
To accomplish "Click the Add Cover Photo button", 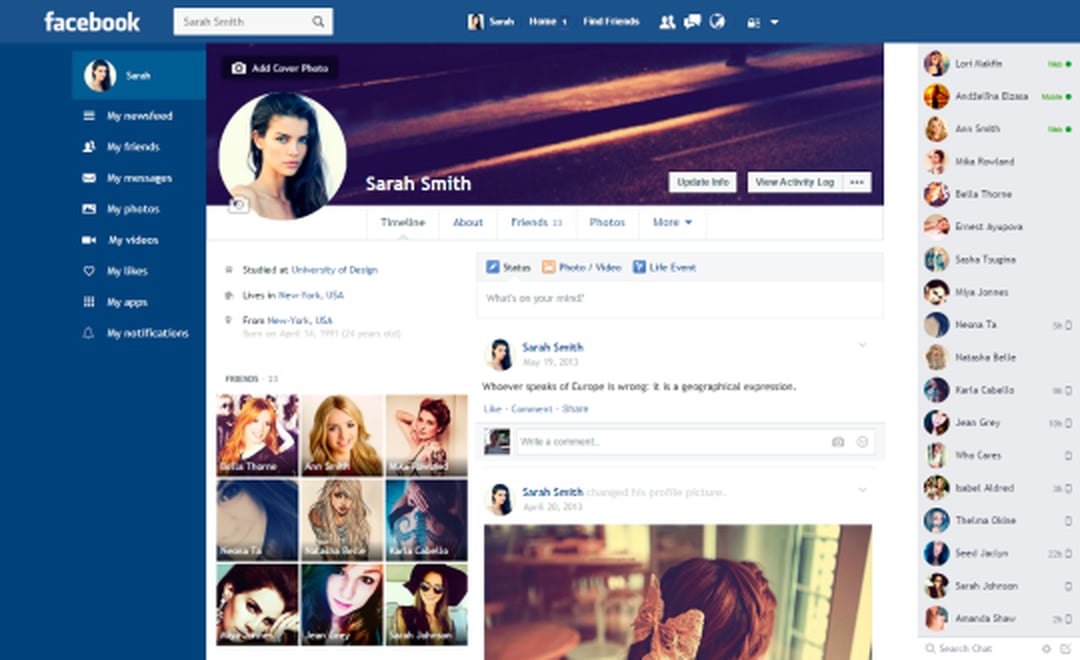I will click(x=280, y=68).
